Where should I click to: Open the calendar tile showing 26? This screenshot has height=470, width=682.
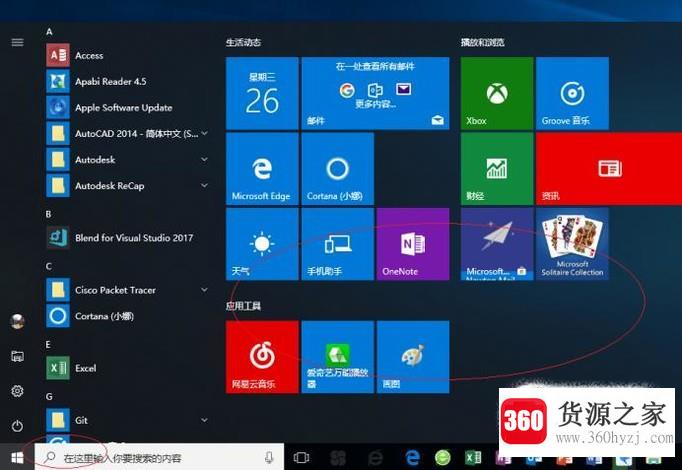point(262,93)
